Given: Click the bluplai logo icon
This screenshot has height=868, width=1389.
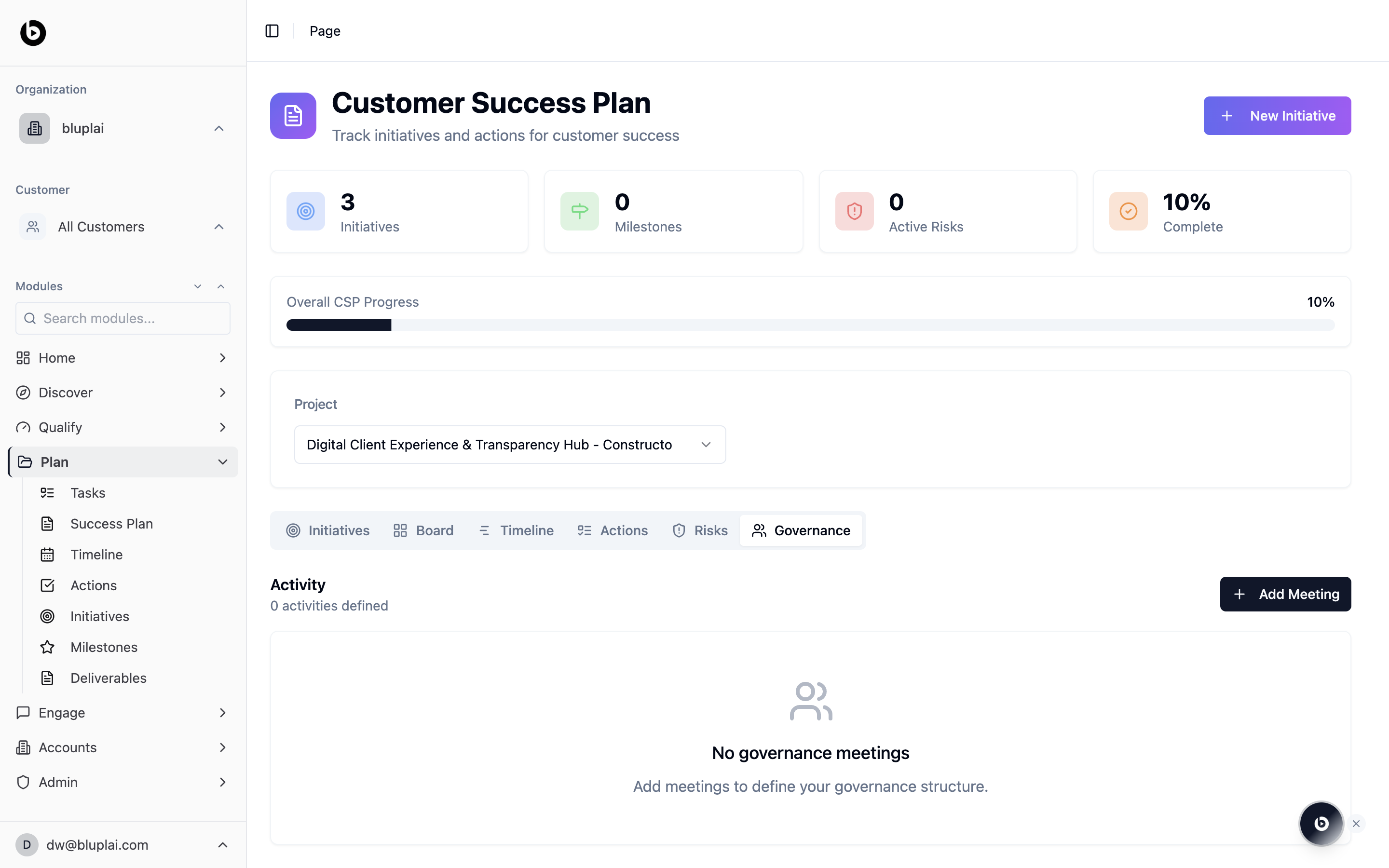Looking at the screenshot, I should tap(33, 33).
